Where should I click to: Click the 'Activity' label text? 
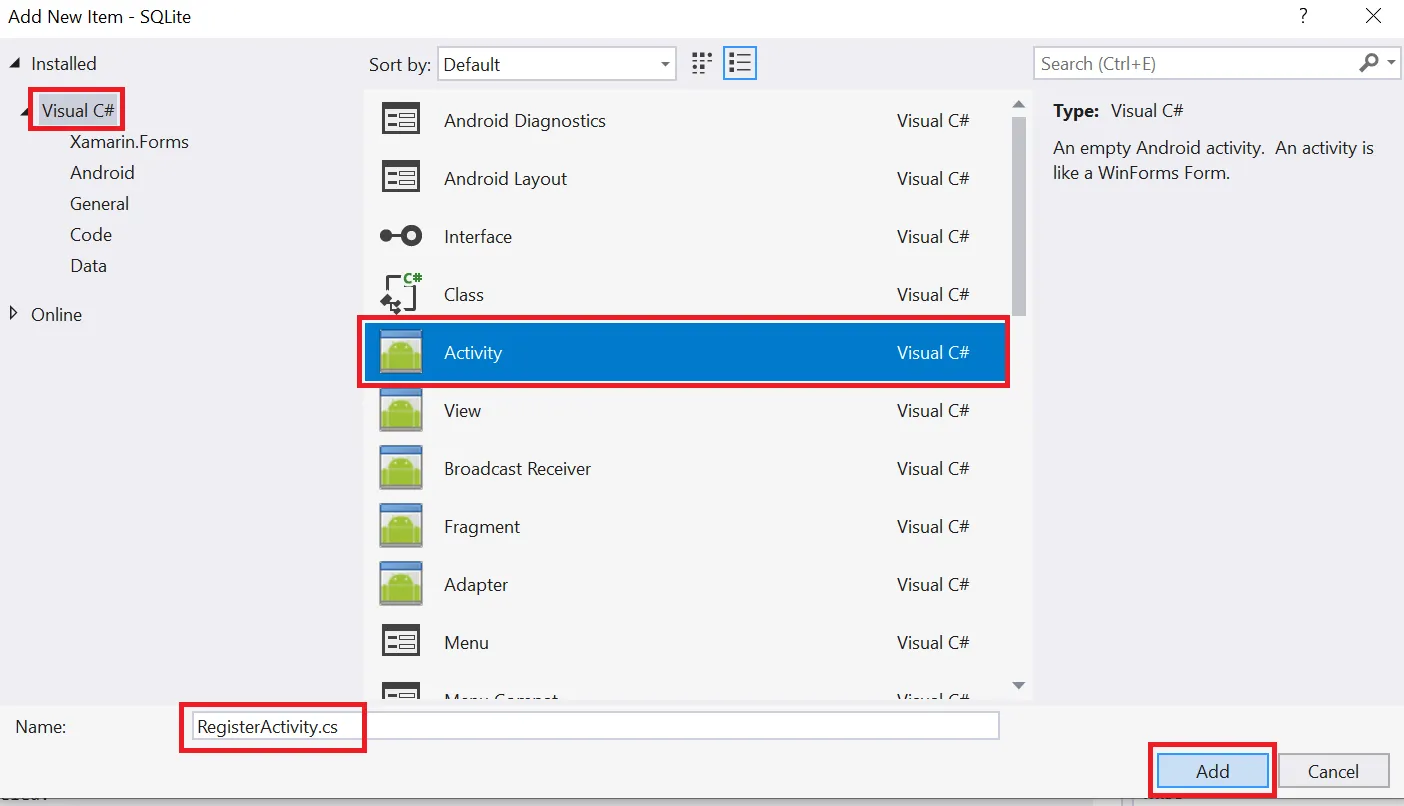(x=473, y=353)
